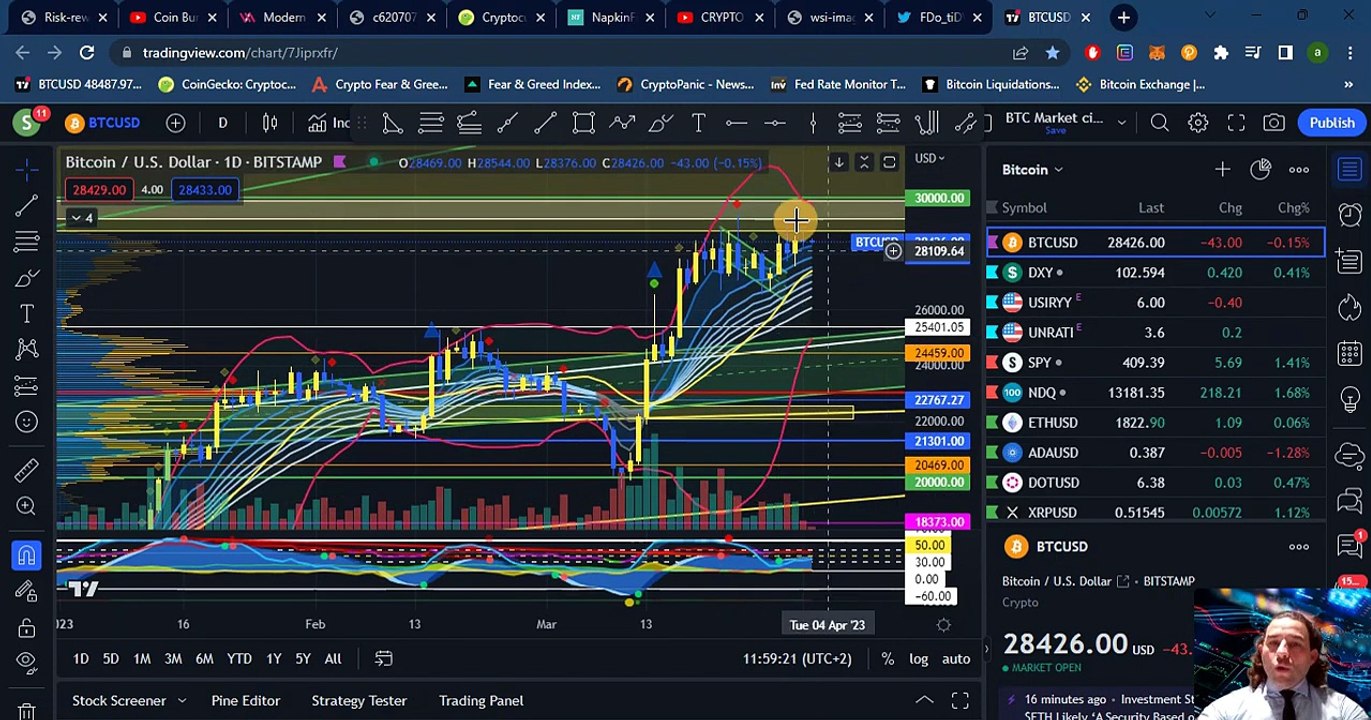
Task: Select the zoom-in tool
Action: [x=27, y=506]
